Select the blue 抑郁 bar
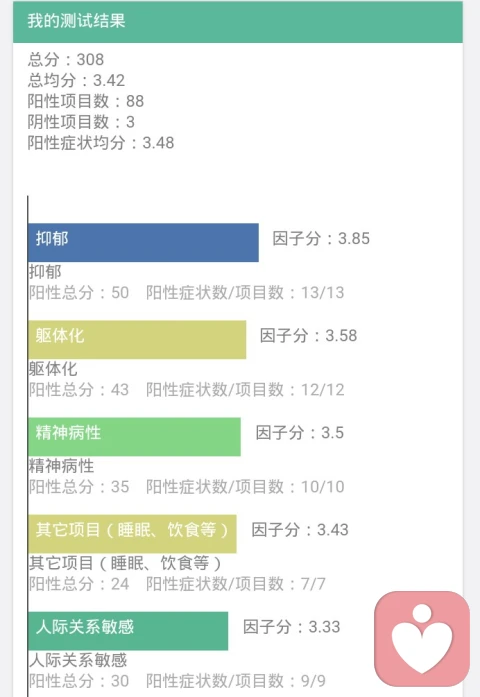 click(x=143, y=242)
